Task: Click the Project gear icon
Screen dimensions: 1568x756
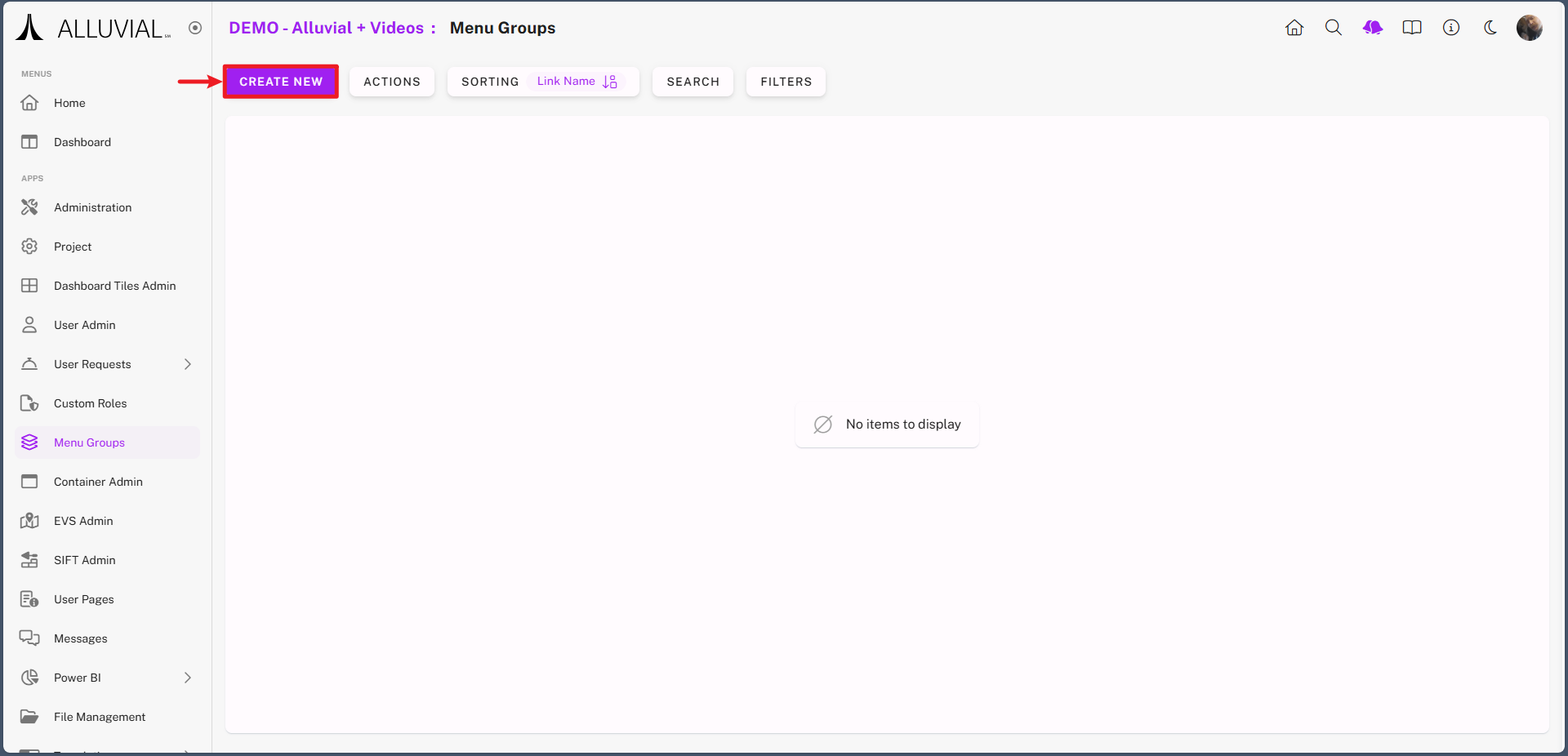Action: tap(29, 247)
